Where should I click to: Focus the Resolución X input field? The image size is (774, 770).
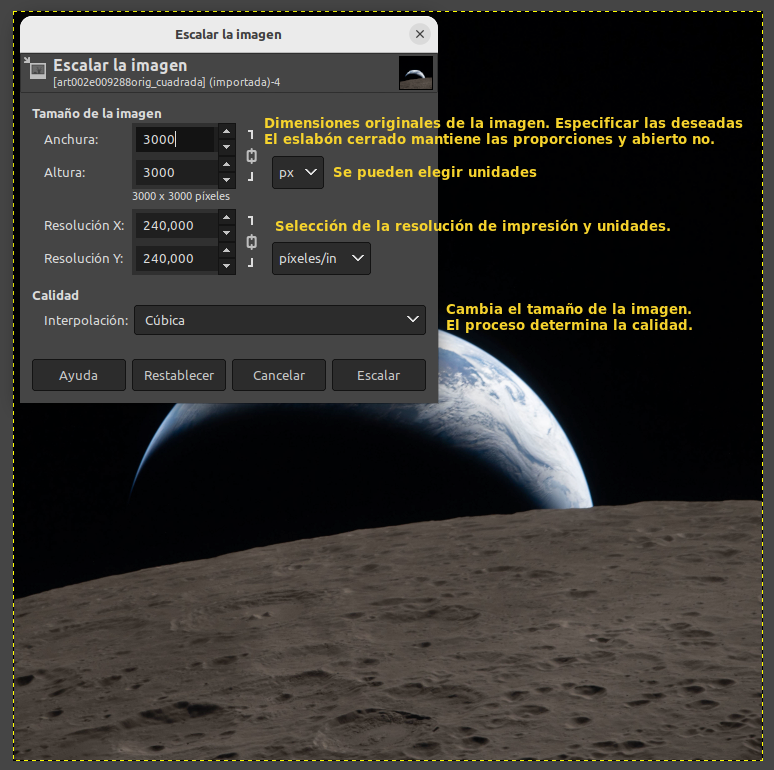coord(175,226)
